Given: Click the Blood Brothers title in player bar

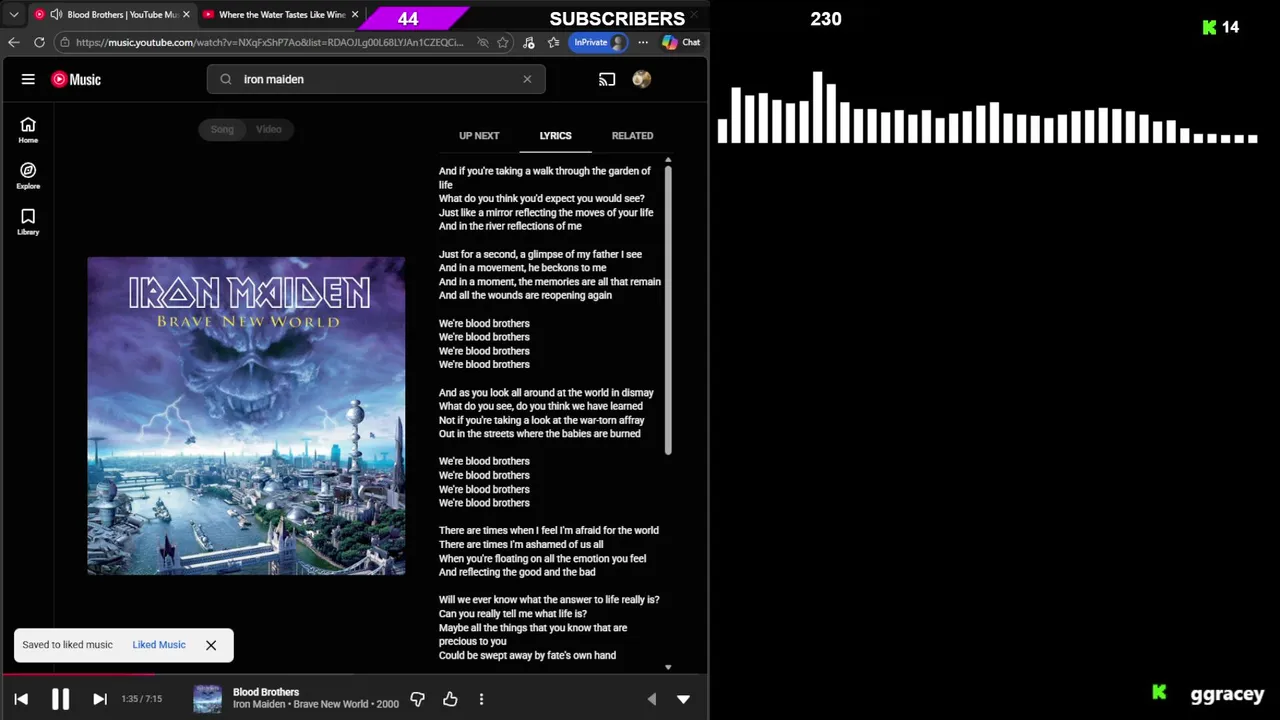Looking at the screenshot, I should click(x=266, y=692).
